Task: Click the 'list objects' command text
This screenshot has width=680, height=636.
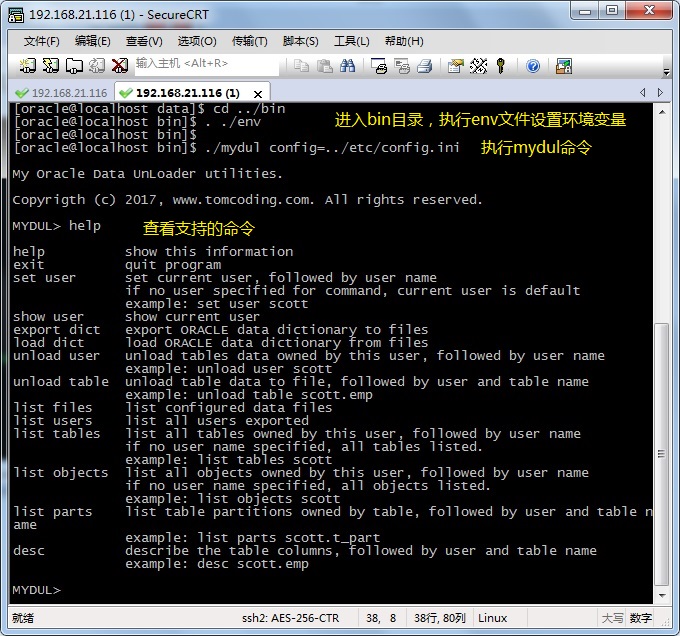Action: 61,473
